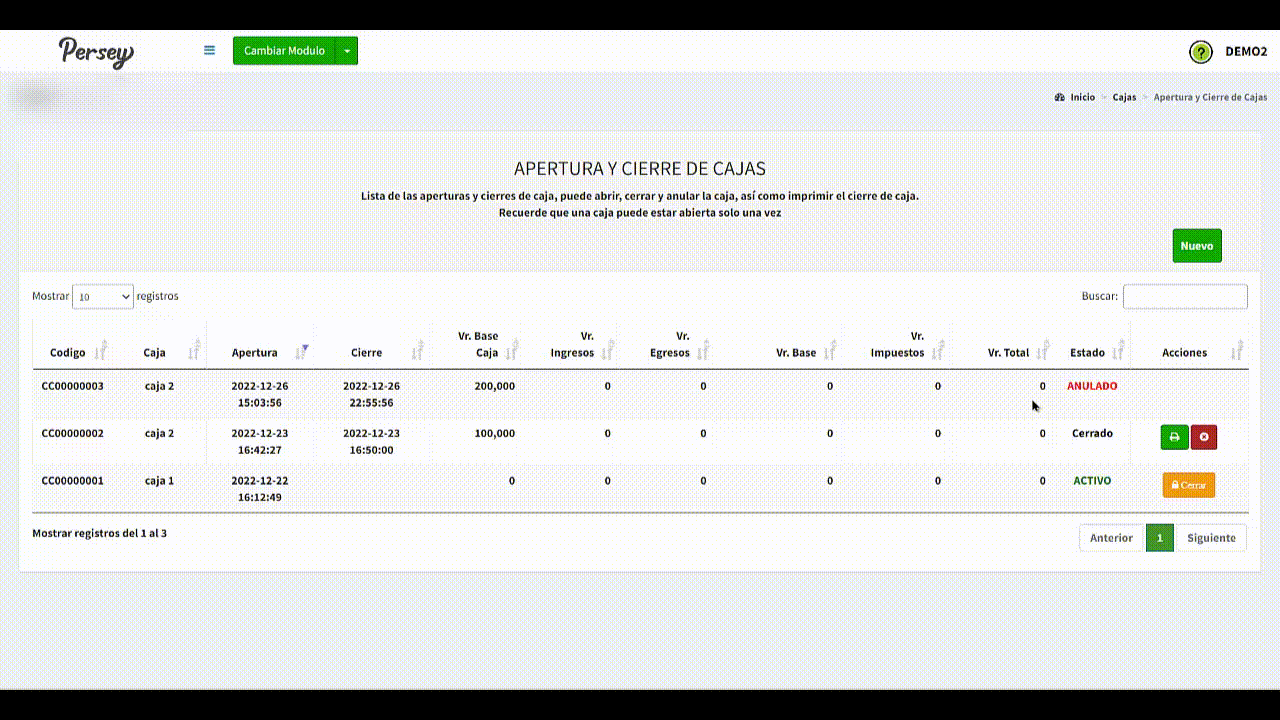Open the help question mark icon
Image resolution: width=1280 pixels, height=720 pixels.
1200,52
